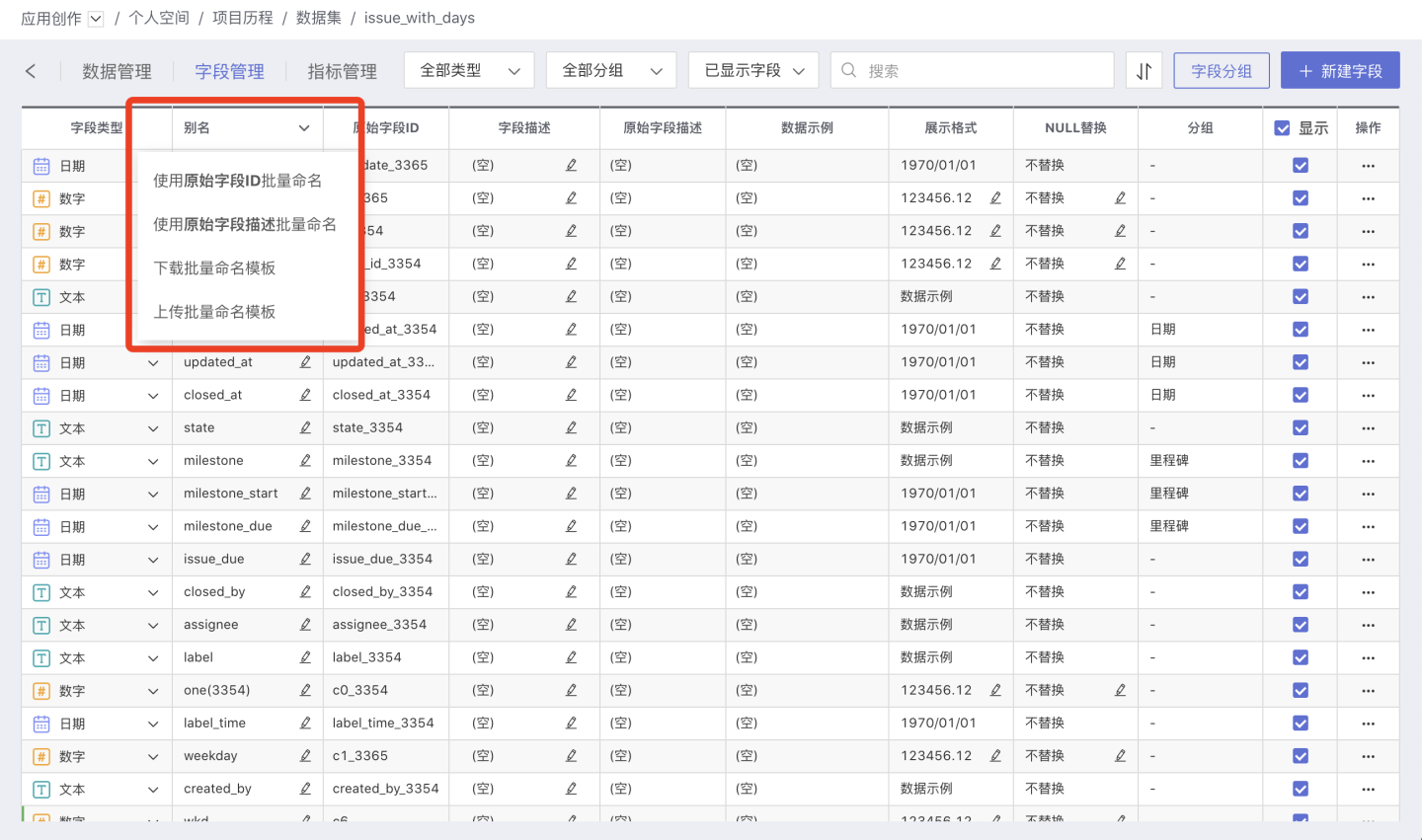Switch to the 指标管理 tab
The width and height of the screenshot is (1422, 840).
[342, 71]
